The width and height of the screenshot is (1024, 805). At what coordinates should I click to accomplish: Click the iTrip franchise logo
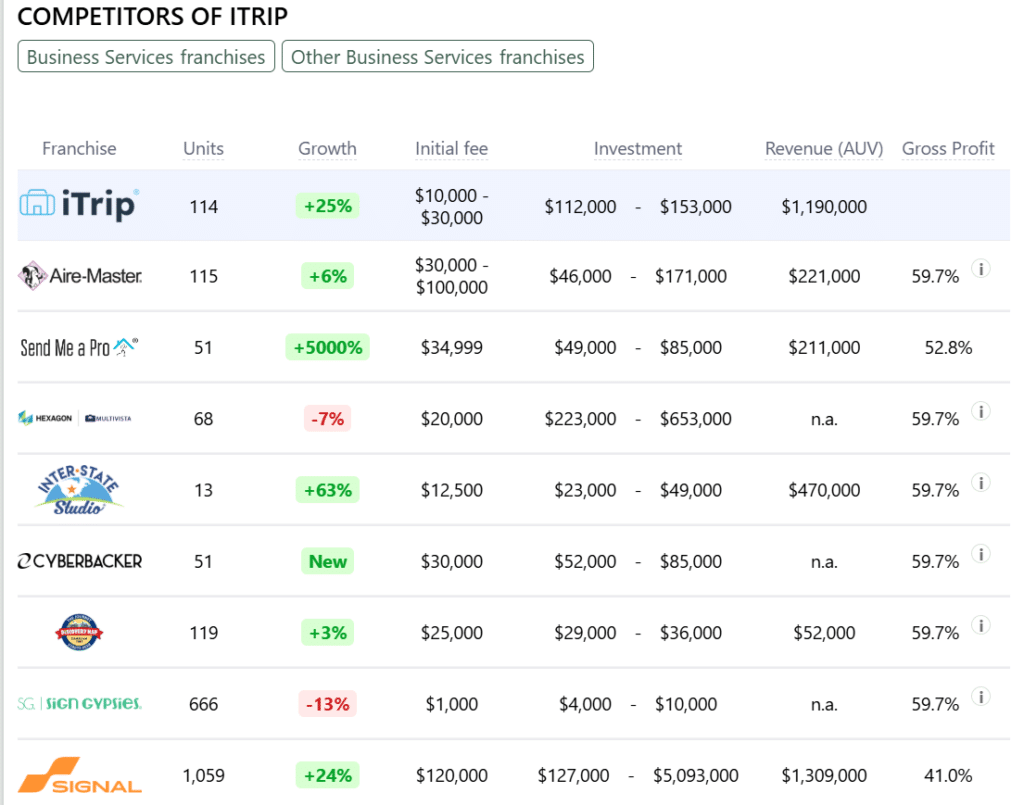pyautogui.click(x=79, y=204)
